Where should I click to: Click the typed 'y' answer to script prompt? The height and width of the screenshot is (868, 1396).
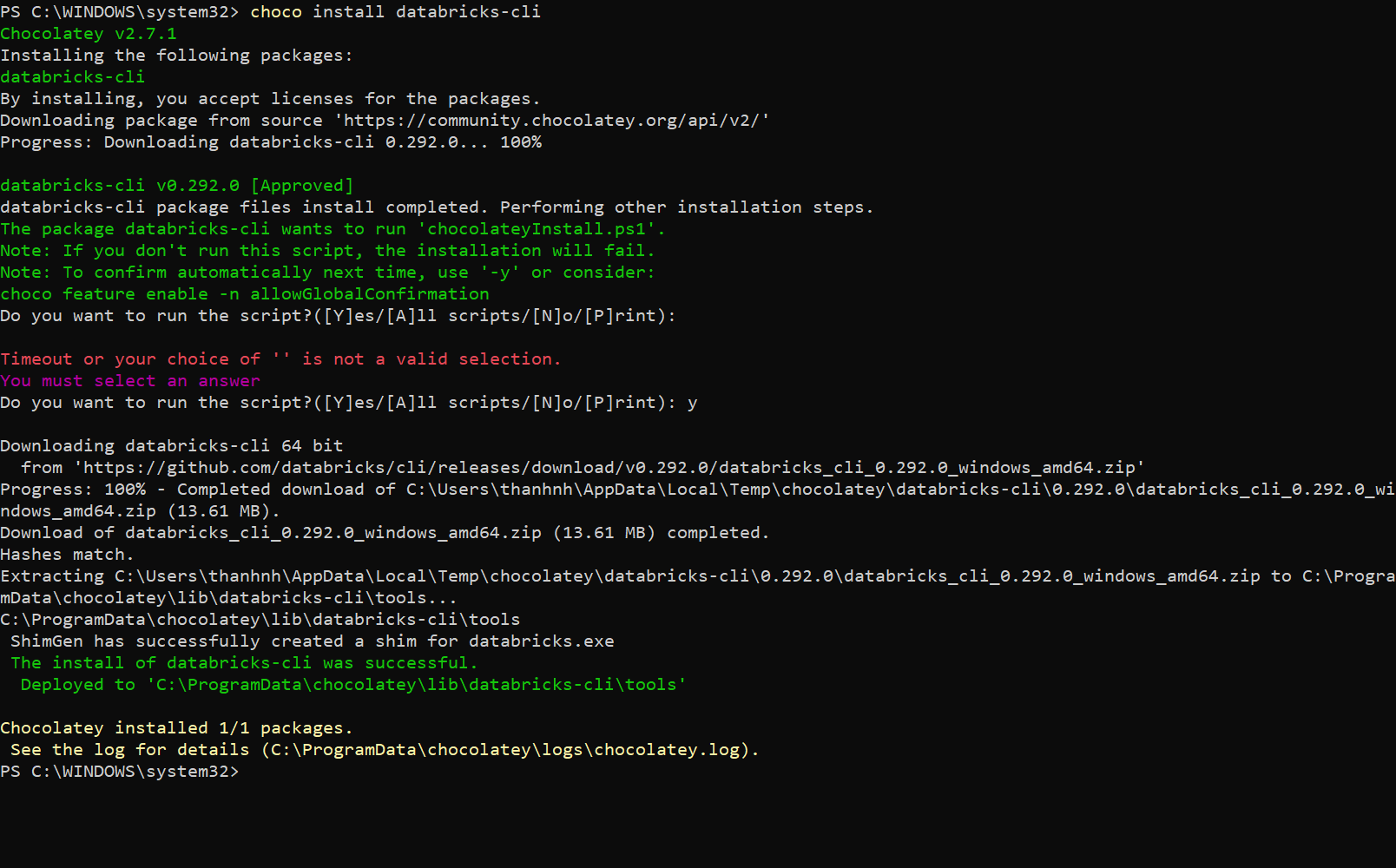pyautogui.click(x=692, y=403)
